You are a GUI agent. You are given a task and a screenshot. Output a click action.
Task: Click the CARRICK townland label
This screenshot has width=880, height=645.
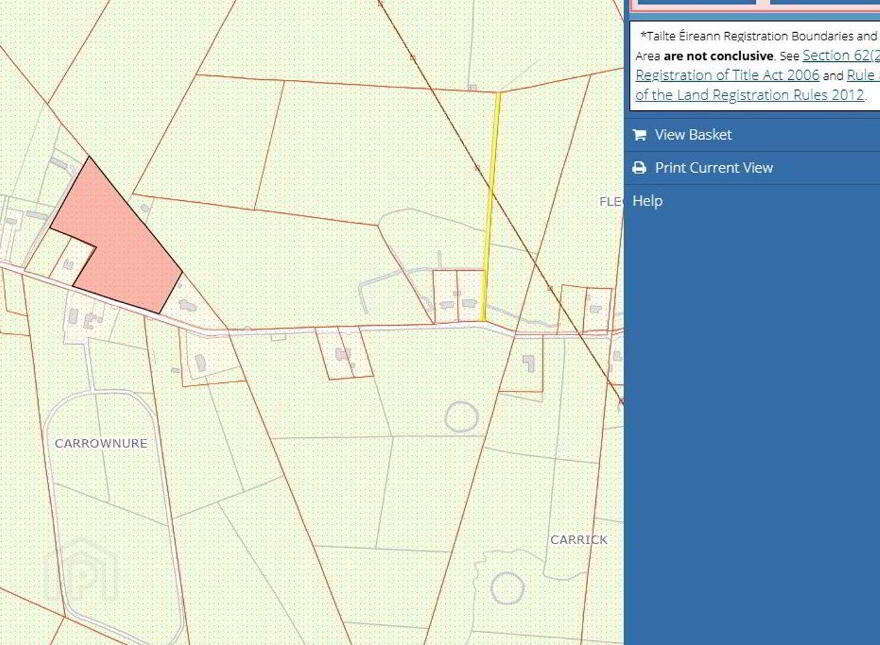pyautogui.click(x=579, y=540)
